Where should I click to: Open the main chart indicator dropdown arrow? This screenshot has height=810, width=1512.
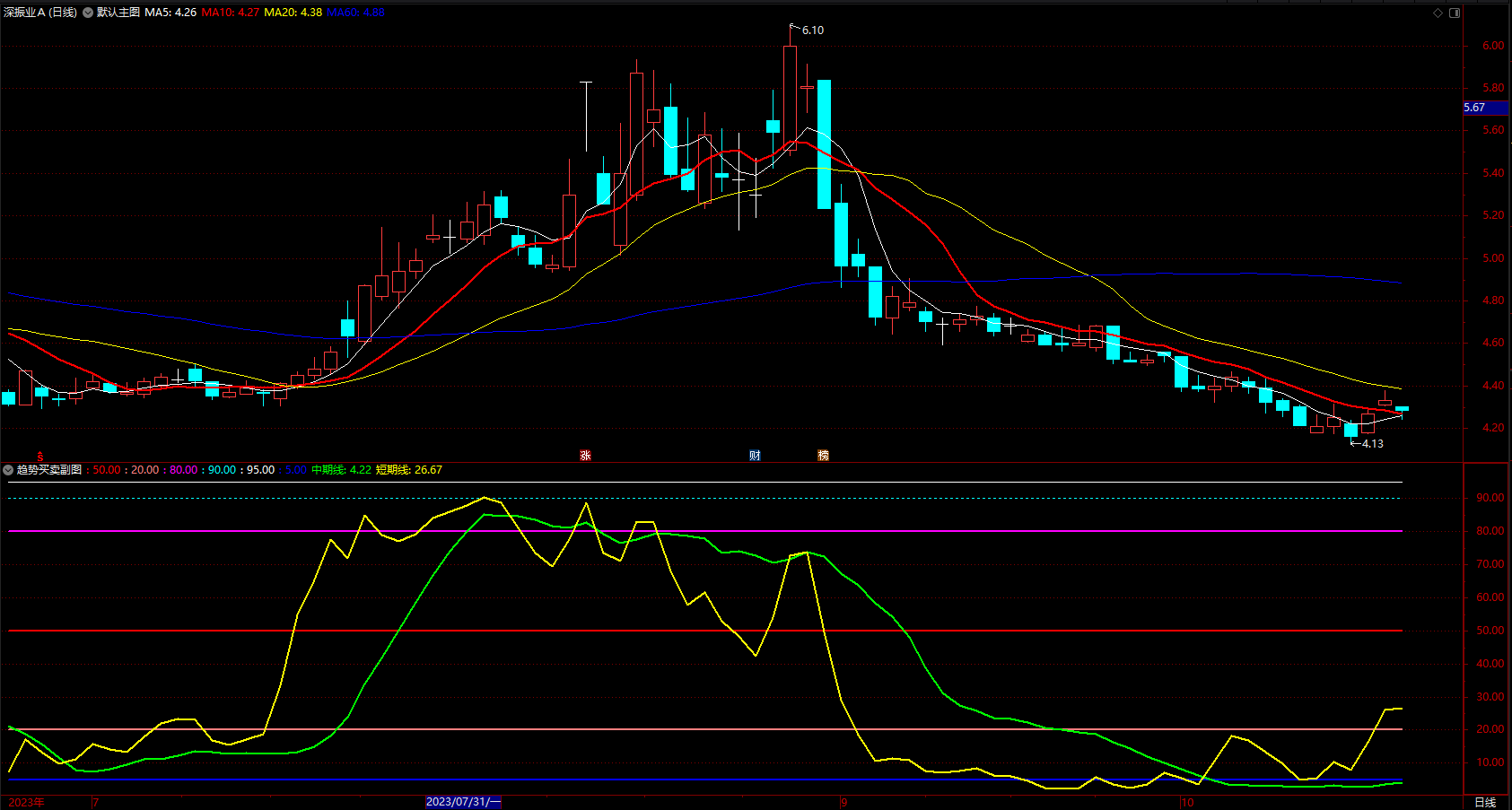click(x=88, y=13)
